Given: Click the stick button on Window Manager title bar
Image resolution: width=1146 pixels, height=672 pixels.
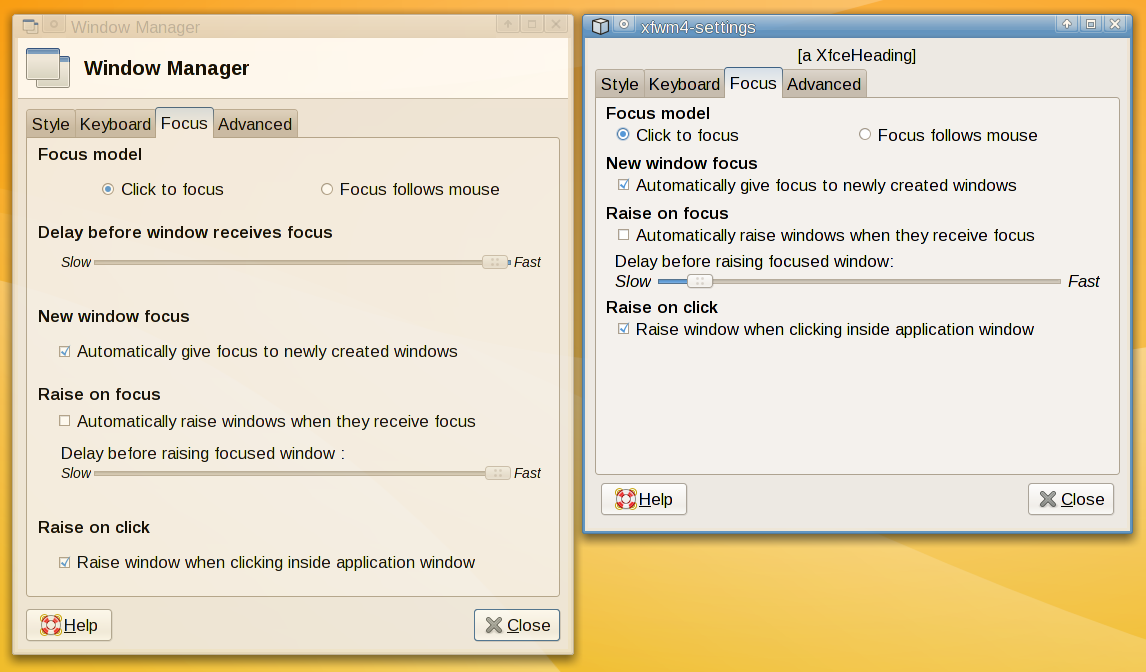Looking at the screenshot, I should (55, 25).
